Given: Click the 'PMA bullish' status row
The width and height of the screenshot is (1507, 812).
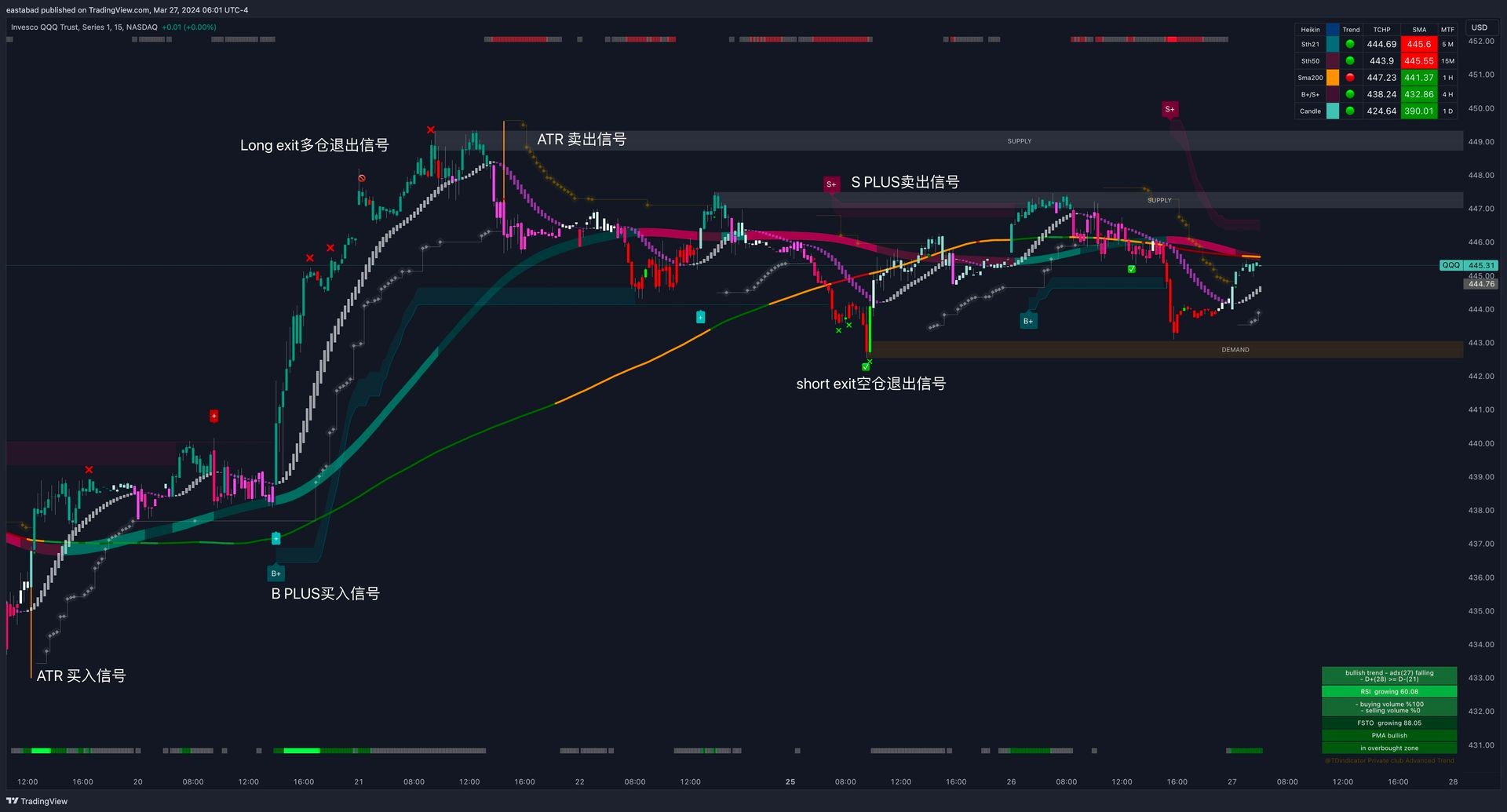Looking at the screenshot, I should (1389, 736).
